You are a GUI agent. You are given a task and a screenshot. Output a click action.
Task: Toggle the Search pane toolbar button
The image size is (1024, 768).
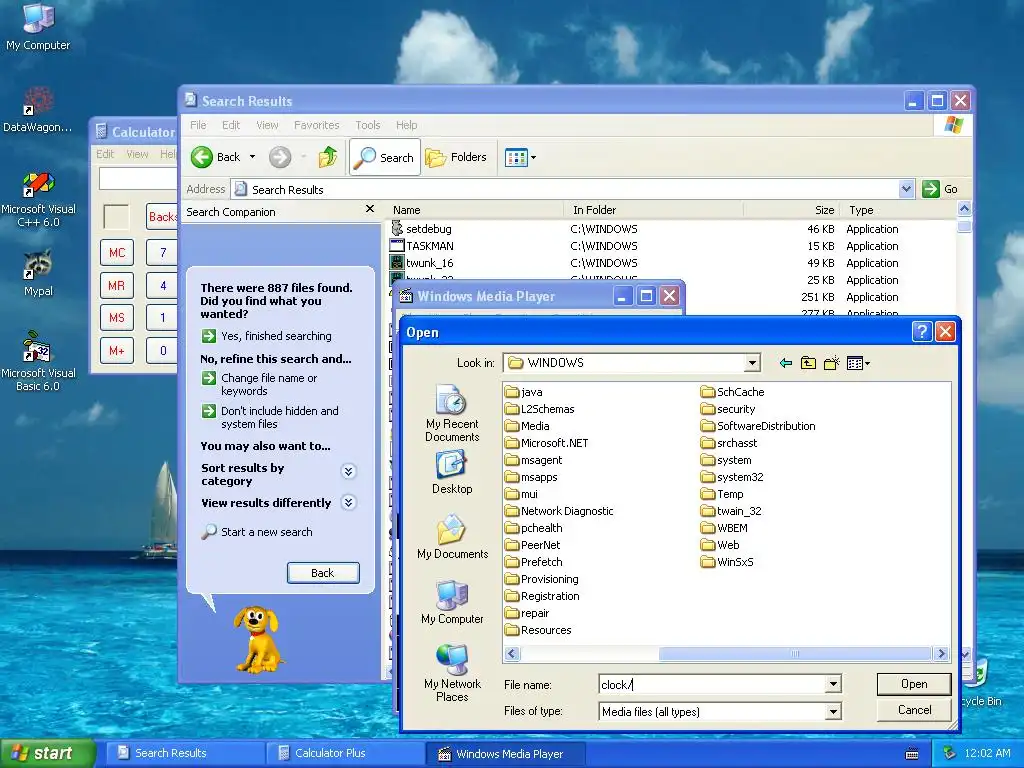coord(385,157)
